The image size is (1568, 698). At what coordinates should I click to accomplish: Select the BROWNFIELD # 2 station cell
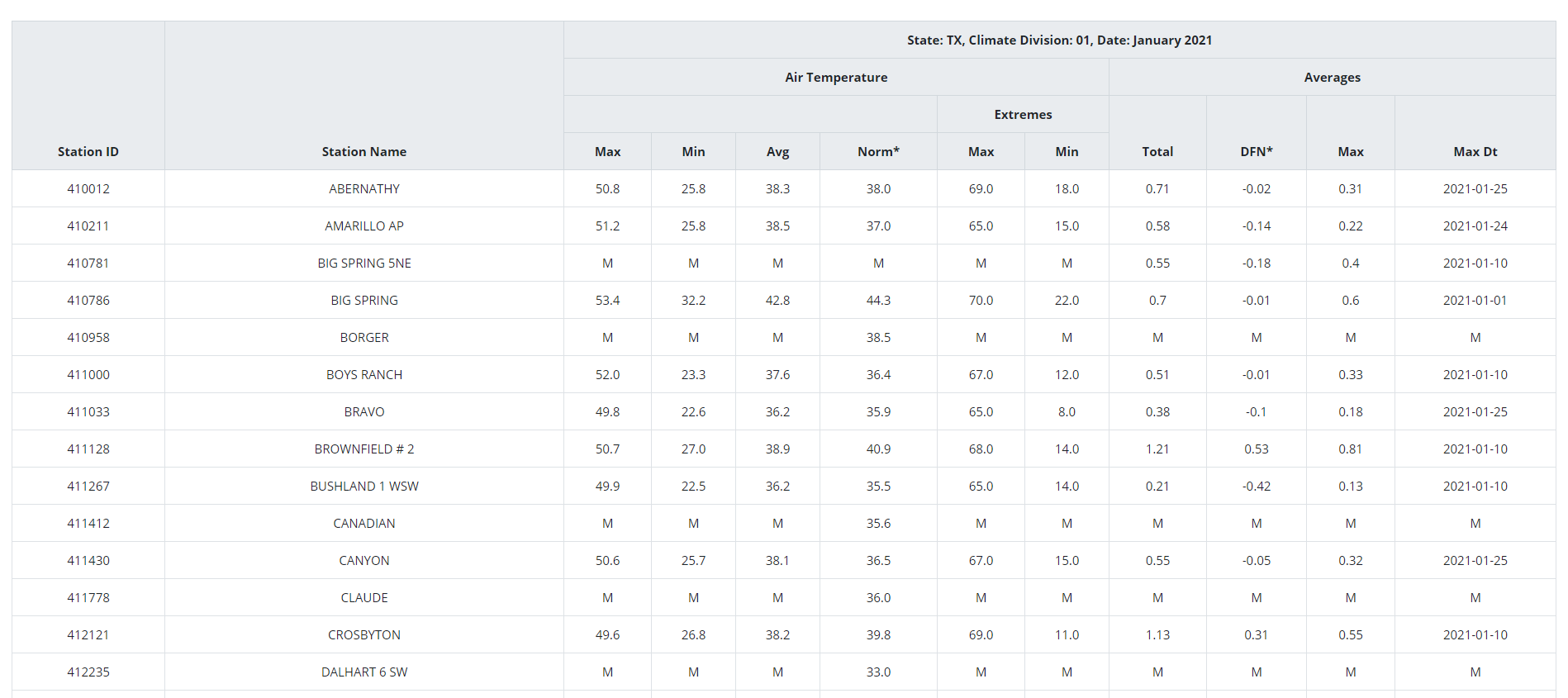(363, 449)
